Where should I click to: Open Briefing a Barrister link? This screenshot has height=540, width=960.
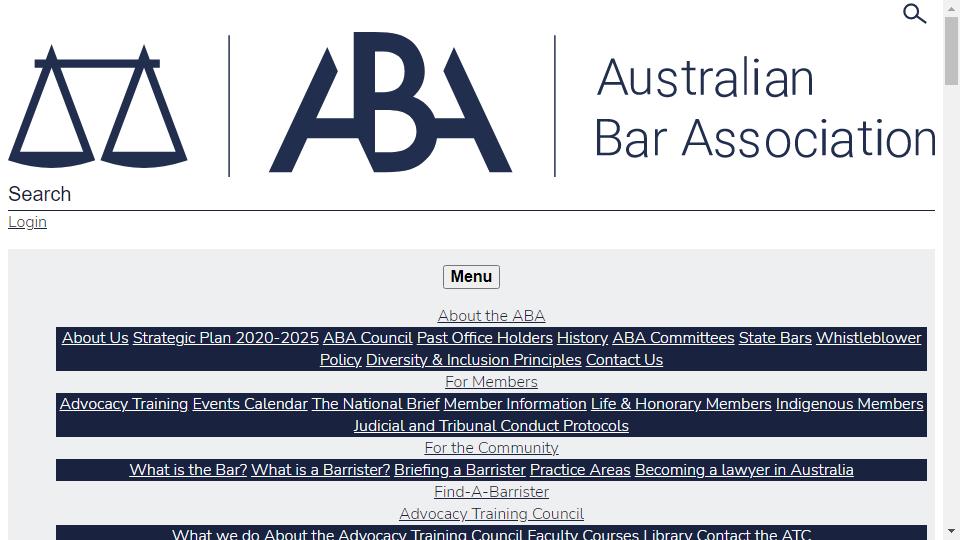(460, 470)
